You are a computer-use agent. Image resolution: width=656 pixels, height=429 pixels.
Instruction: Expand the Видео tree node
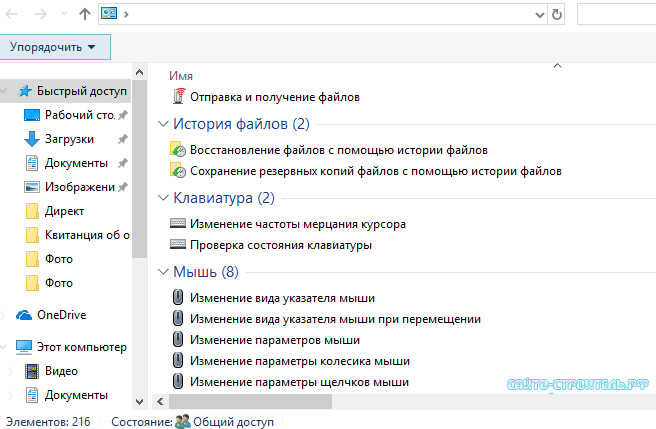click(x=11, y=371)
